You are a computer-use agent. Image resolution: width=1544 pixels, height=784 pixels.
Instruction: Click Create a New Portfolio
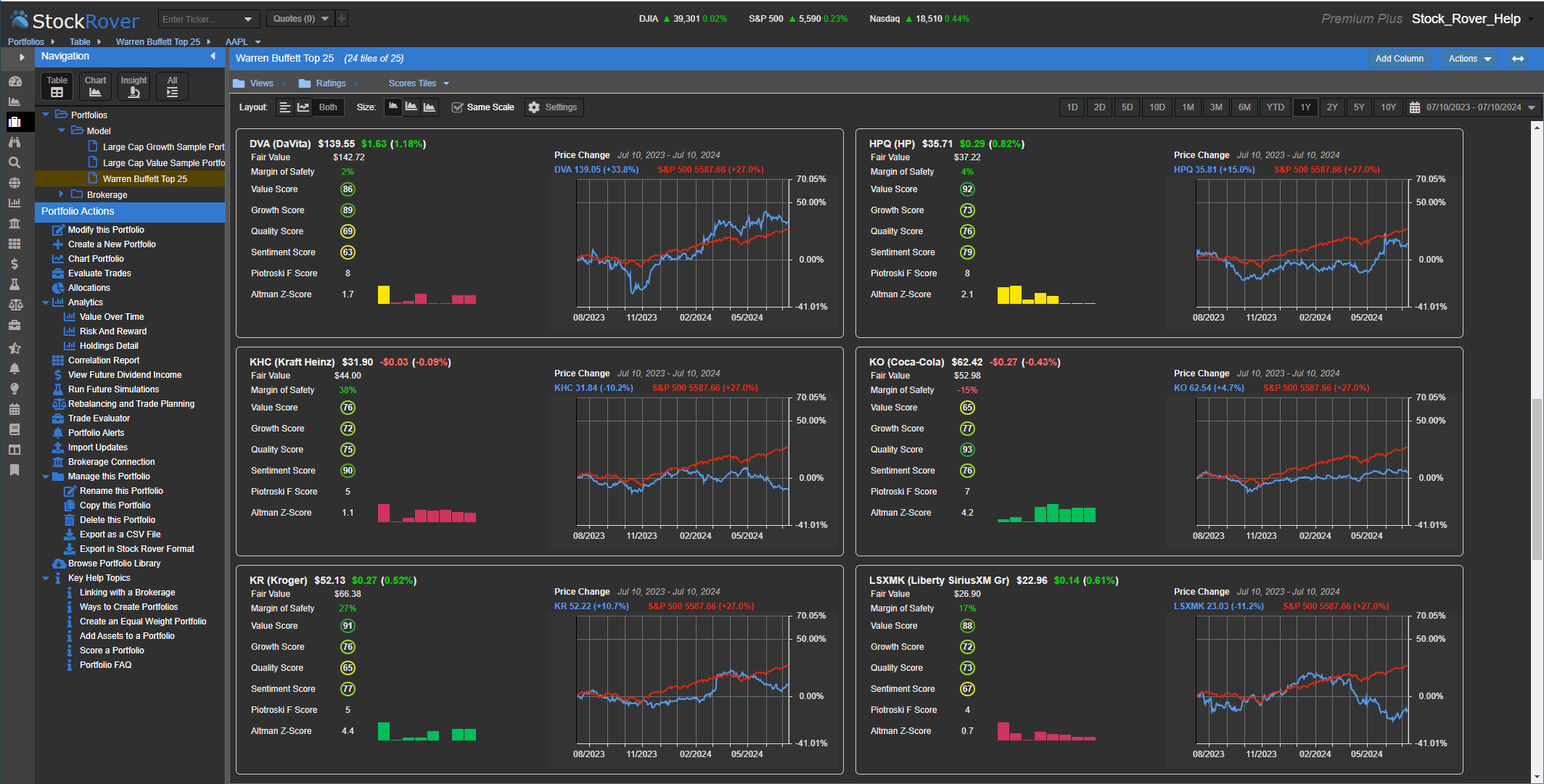click(x=112, y=244)
